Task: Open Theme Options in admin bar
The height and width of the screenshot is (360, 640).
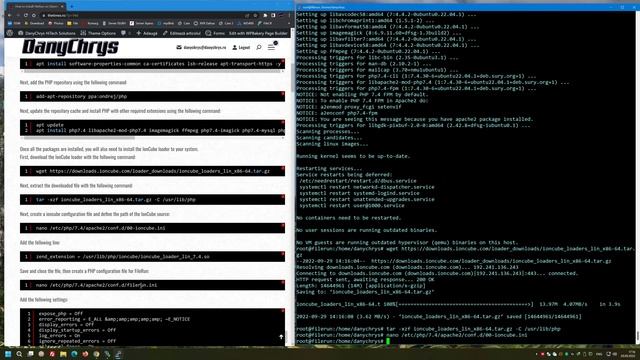Action: tap(98, 33)
